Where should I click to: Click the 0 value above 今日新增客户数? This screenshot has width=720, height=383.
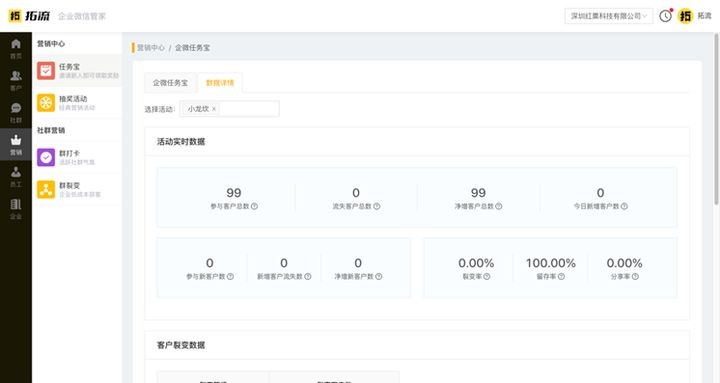[600, 193]
